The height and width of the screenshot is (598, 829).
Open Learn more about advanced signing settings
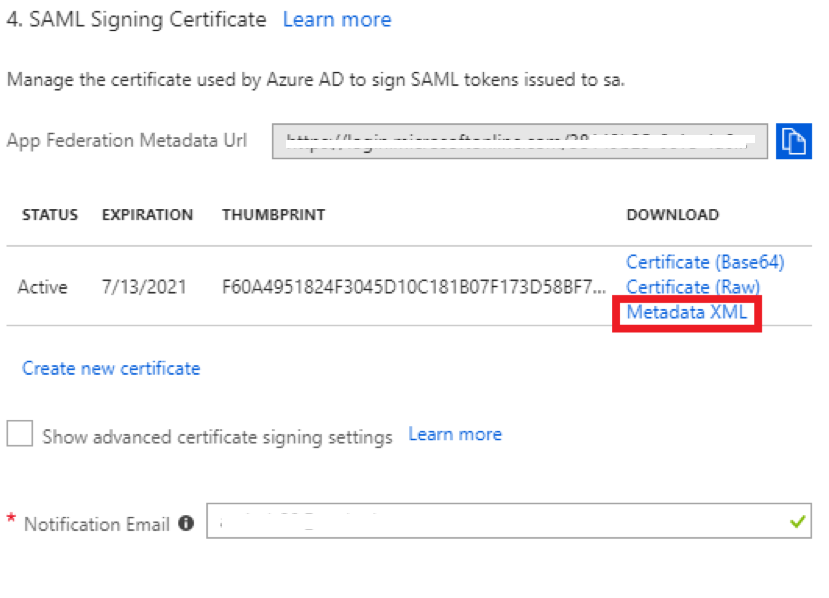[x=455, y=433]
